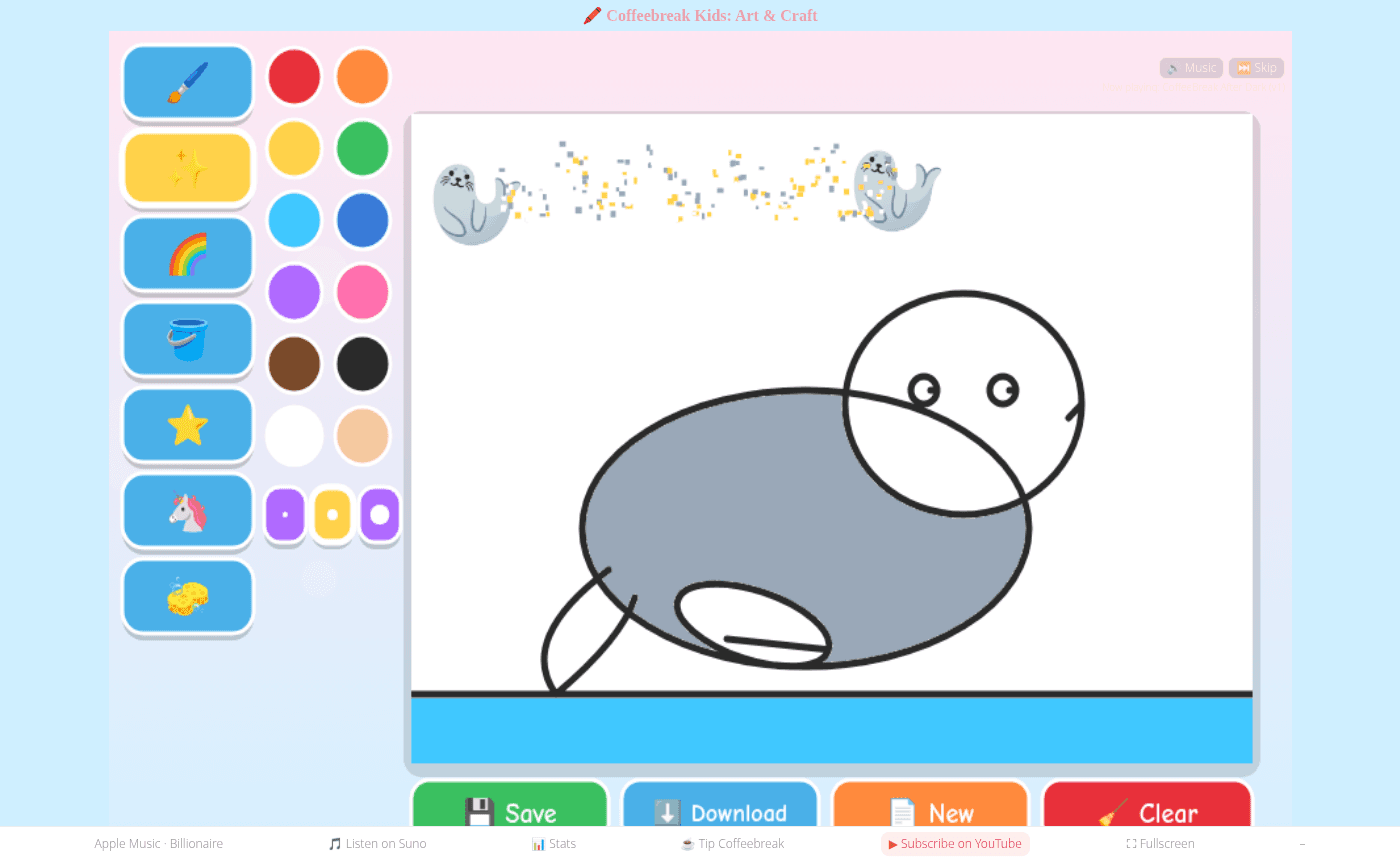
Task: Click the Coffeebreak Kids: Art & Craft title
Action: [700, 16]
